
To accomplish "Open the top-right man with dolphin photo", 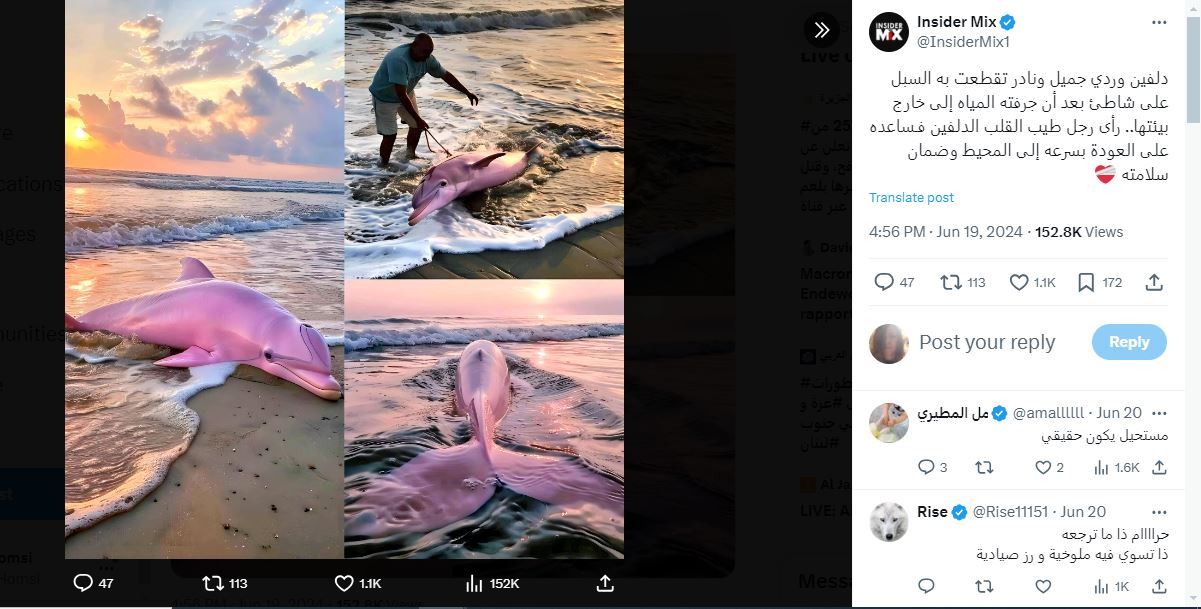I will (x=484, y=139).
